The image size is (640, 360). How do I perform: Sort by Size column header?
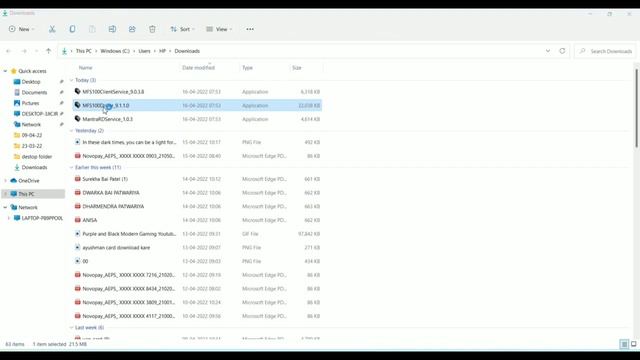click(297, 68)
